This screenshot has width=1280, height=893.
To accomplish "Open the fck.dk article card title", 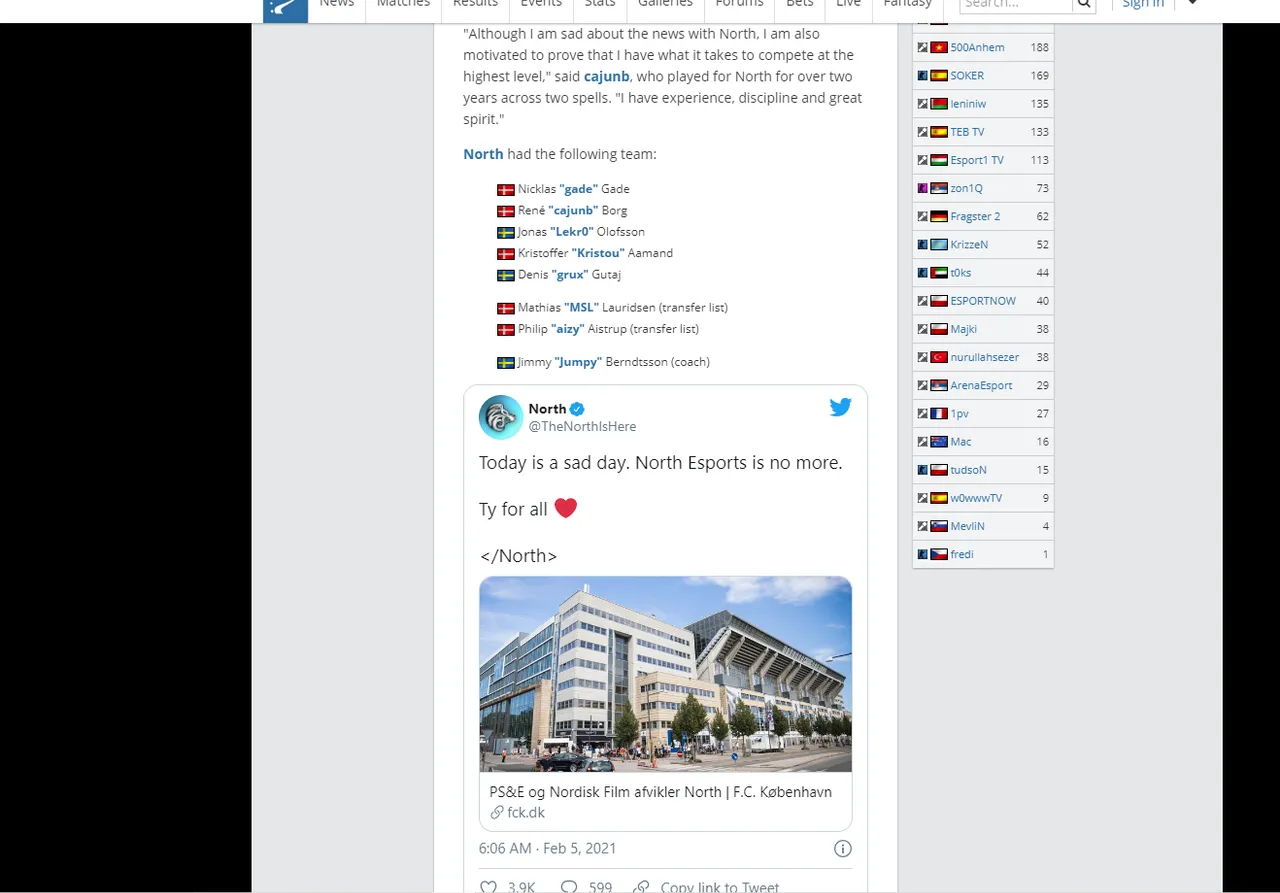I will click(x=661, y=792).
